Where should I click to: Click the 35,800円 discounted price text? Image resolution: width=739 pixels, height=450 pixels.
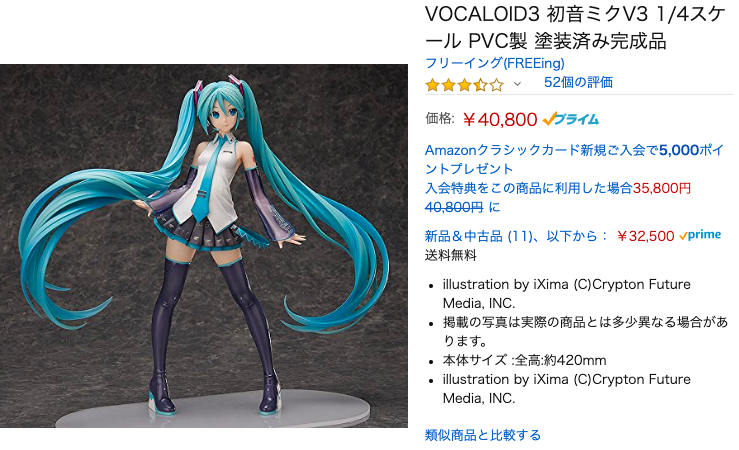click(662, 188)
